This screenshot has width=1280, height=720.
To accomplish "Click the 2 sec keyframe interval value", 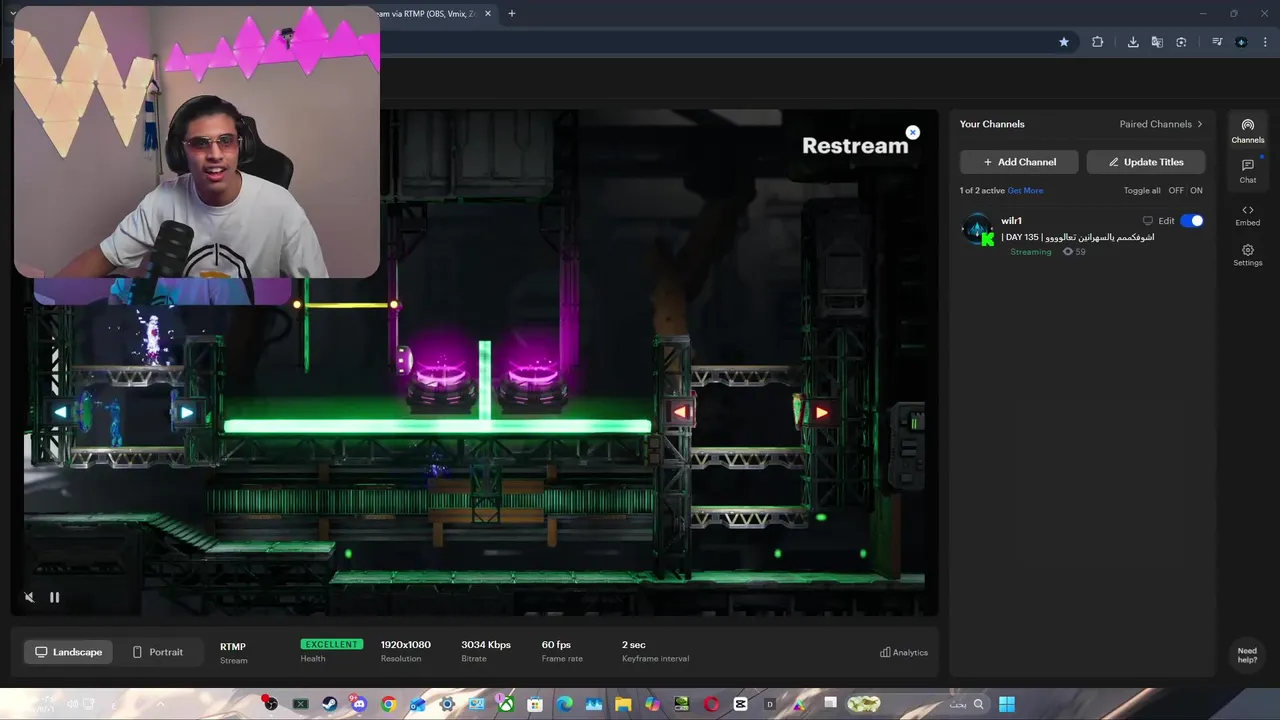I will click(x=634, y=645).
